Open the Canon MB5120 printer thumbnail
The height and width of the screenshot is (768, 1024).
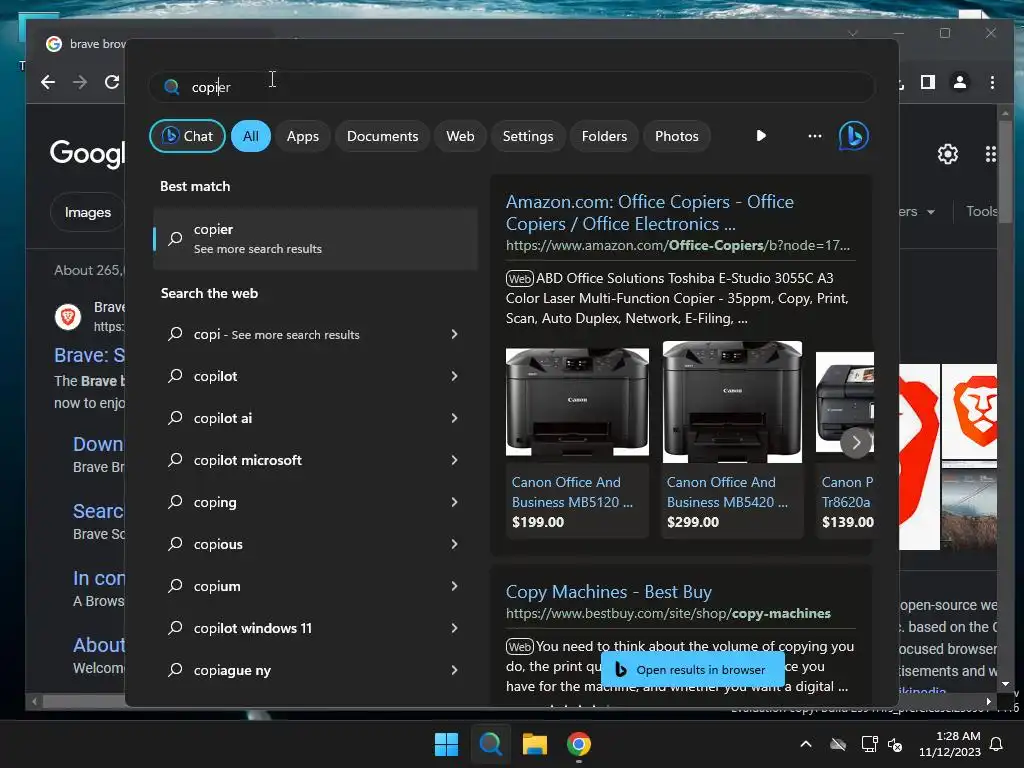[x=577, y=401]
